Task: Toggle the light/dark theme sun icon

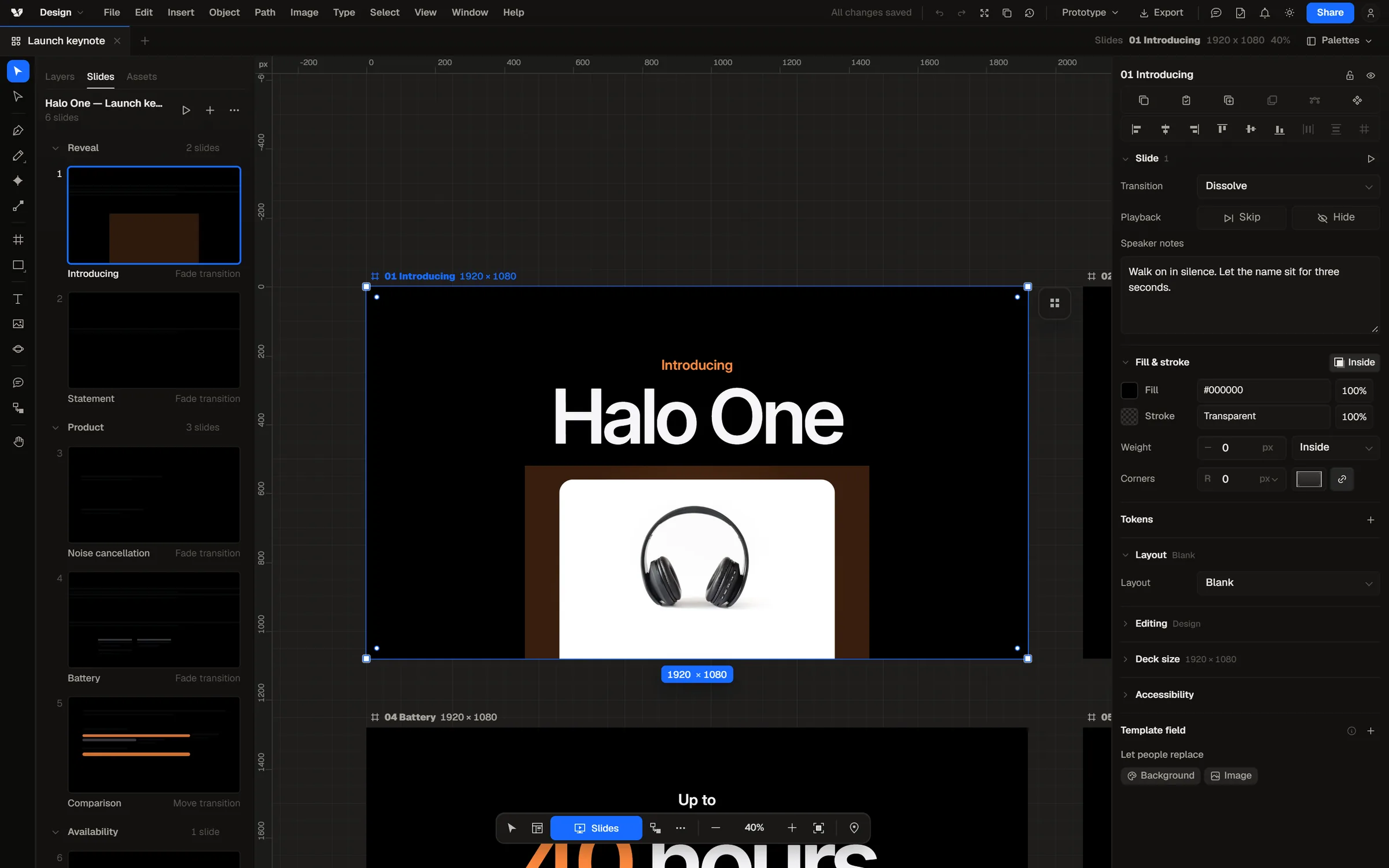Action: (1289, 13)
